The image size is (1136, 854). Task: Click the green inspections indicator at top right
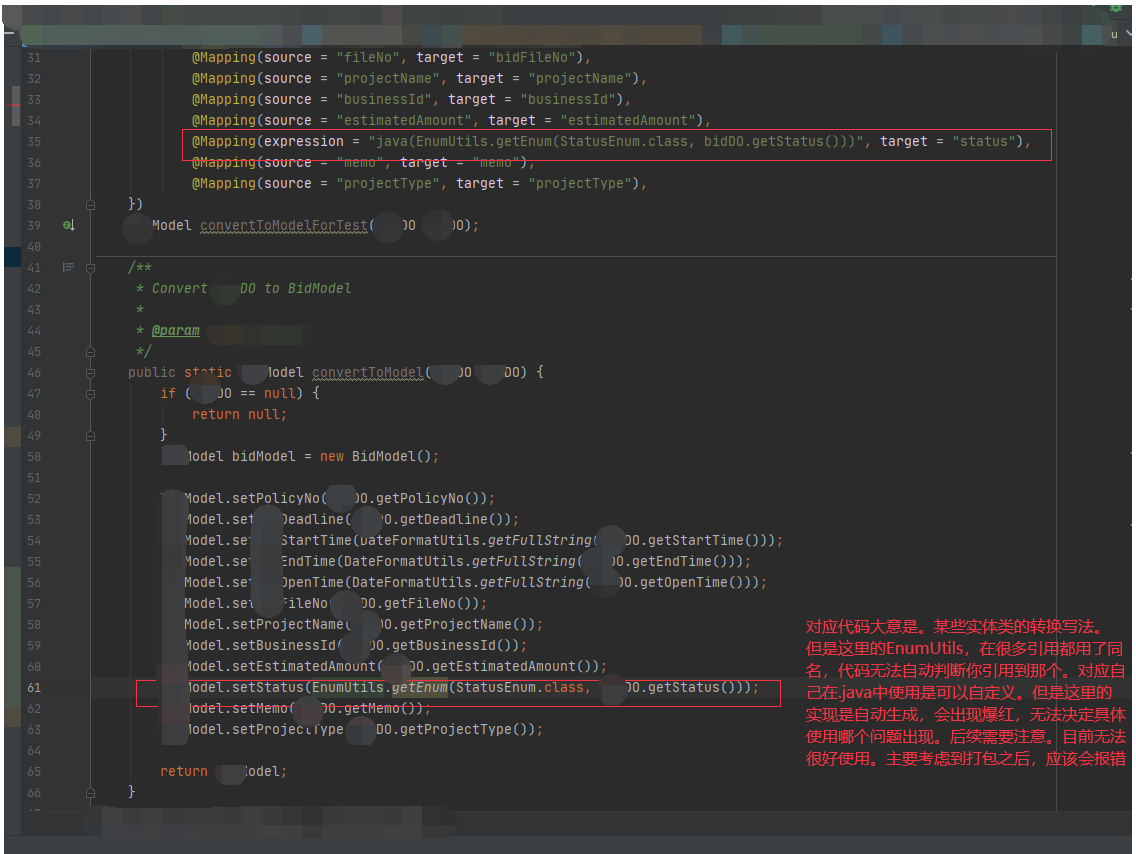click(x=1116, y=8)
